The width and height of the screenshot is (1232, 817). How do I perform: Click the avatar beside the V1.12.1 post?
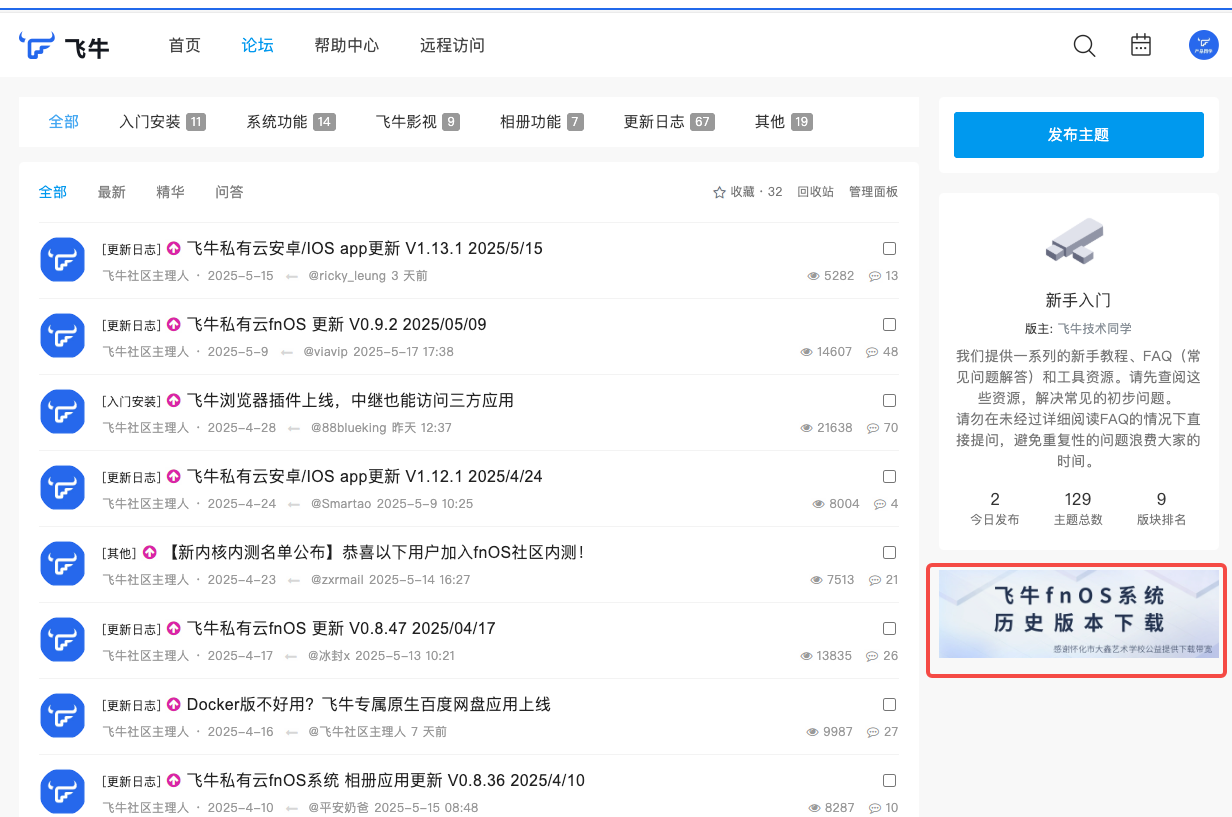62,488
